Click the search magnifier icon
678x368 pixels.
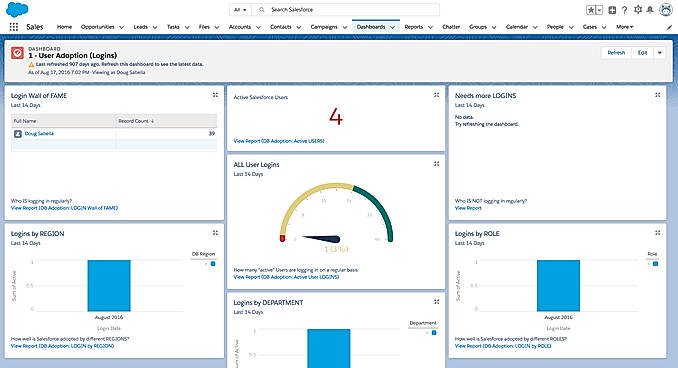click(262, 10)
